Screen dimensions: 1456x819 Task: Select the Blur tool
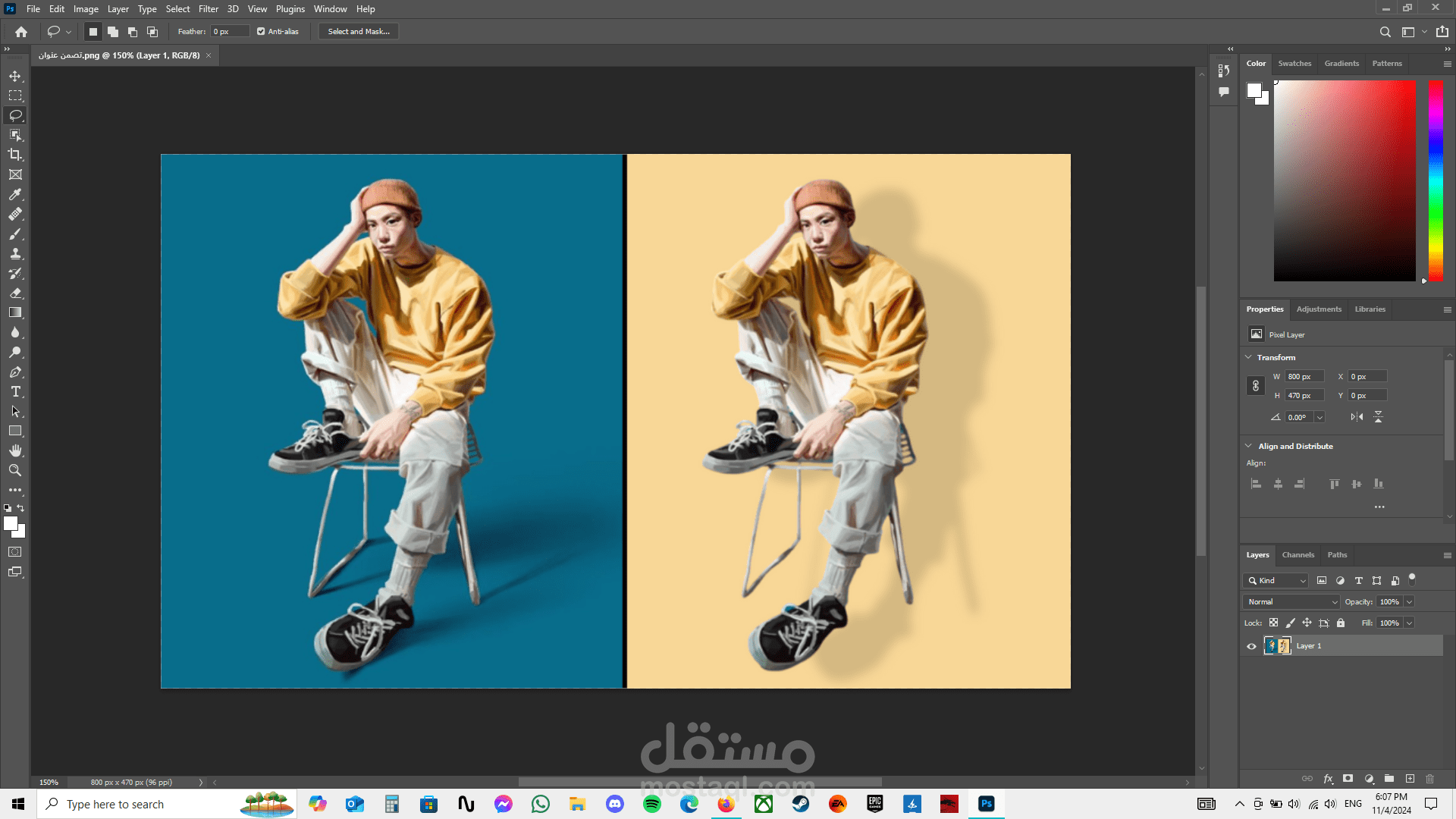[x=15, y=333]
